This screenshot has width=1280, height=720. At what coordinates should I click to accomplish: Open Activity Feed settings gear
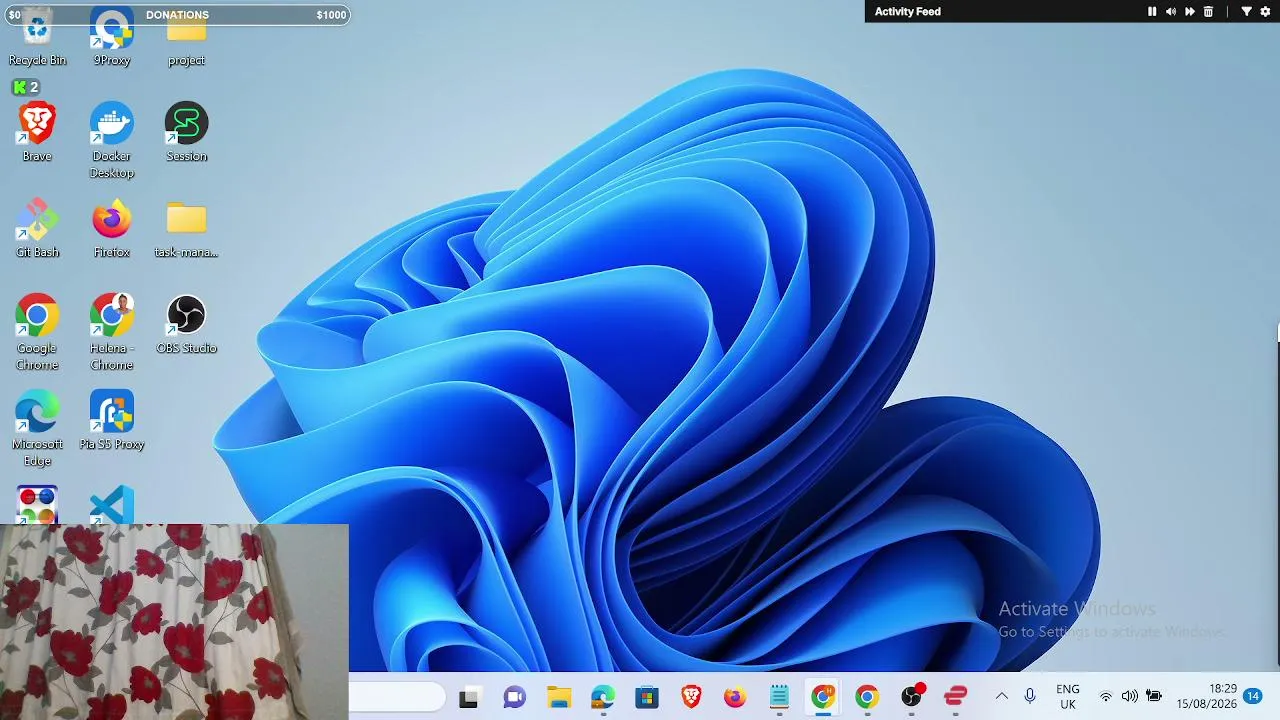1265,12
